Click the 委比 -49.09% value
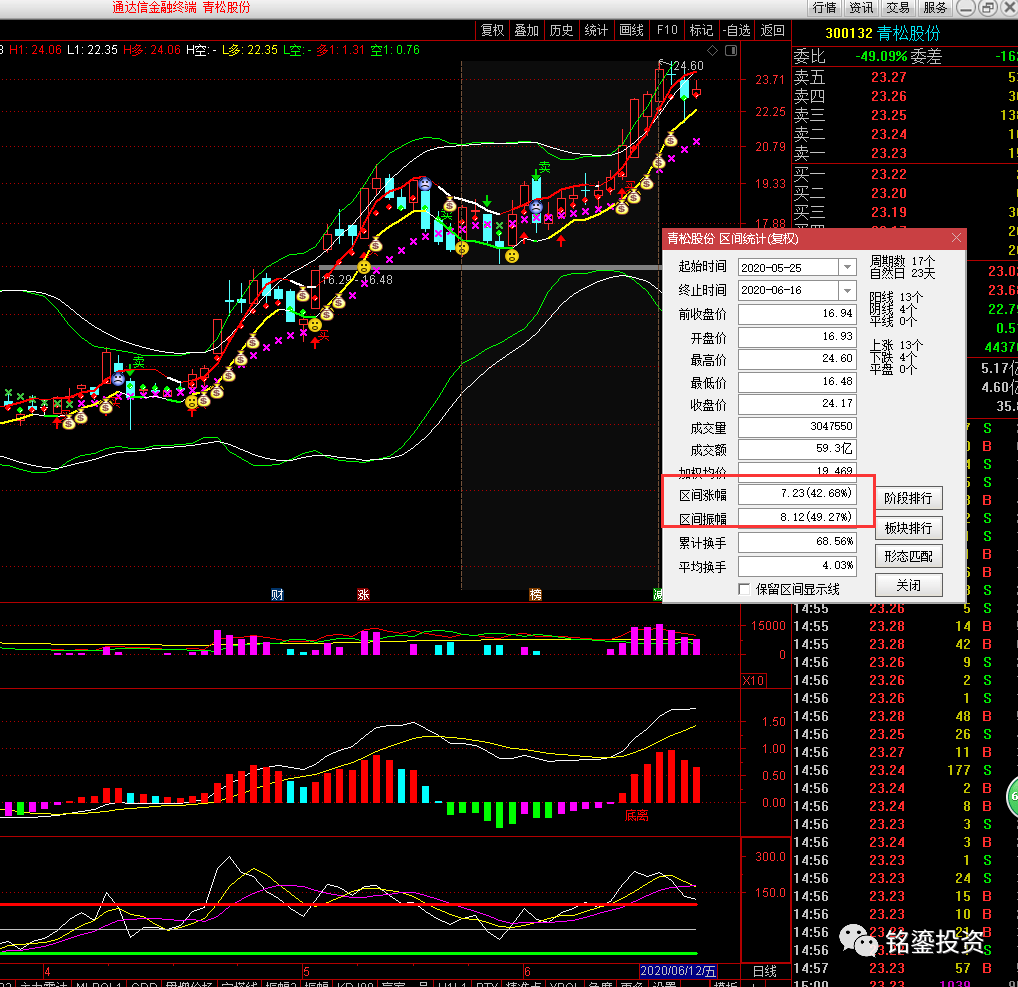 tap(881, 56)
